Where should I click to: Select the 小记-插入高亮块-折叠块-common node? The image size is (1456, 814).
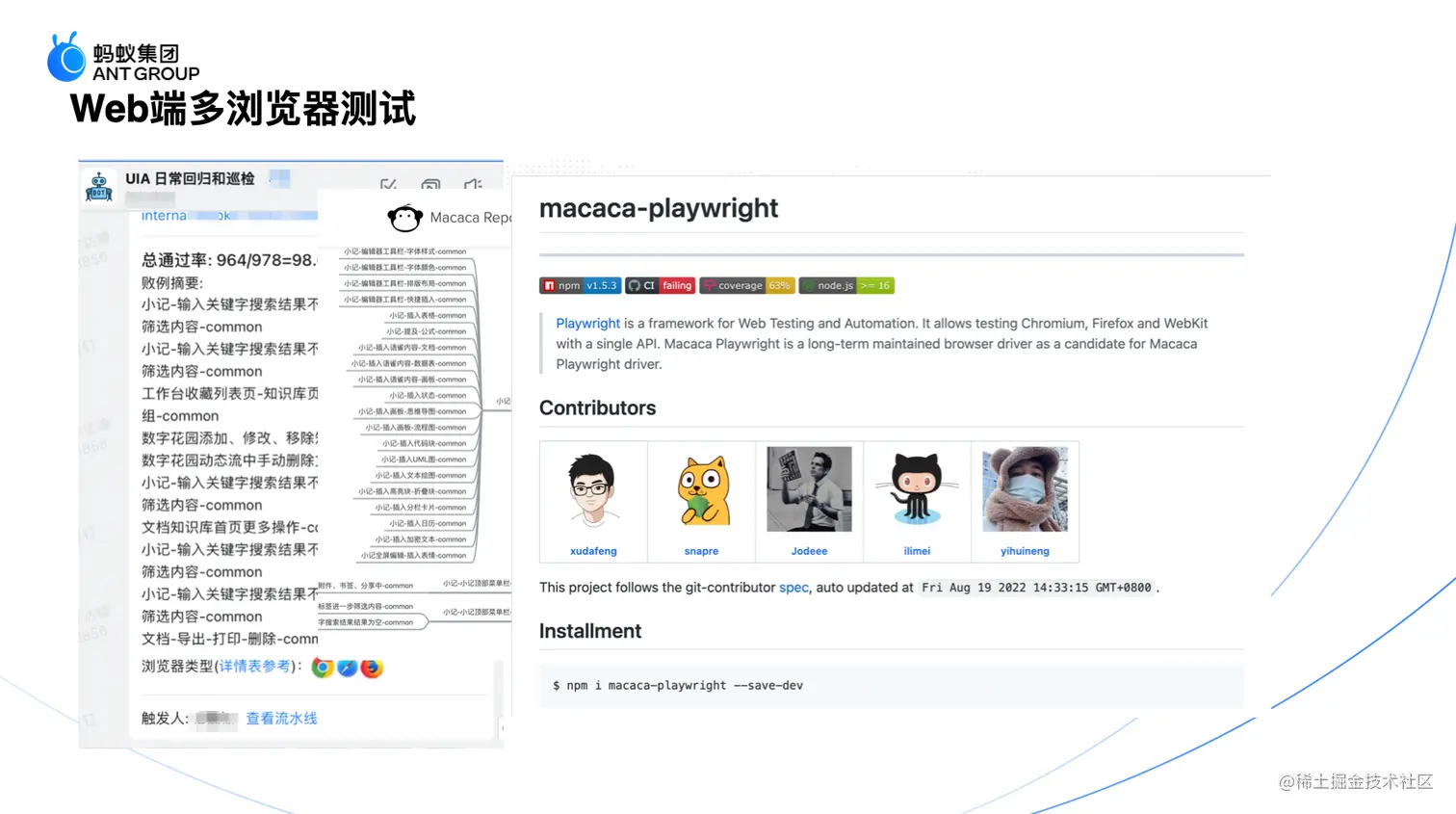(412, 491)
